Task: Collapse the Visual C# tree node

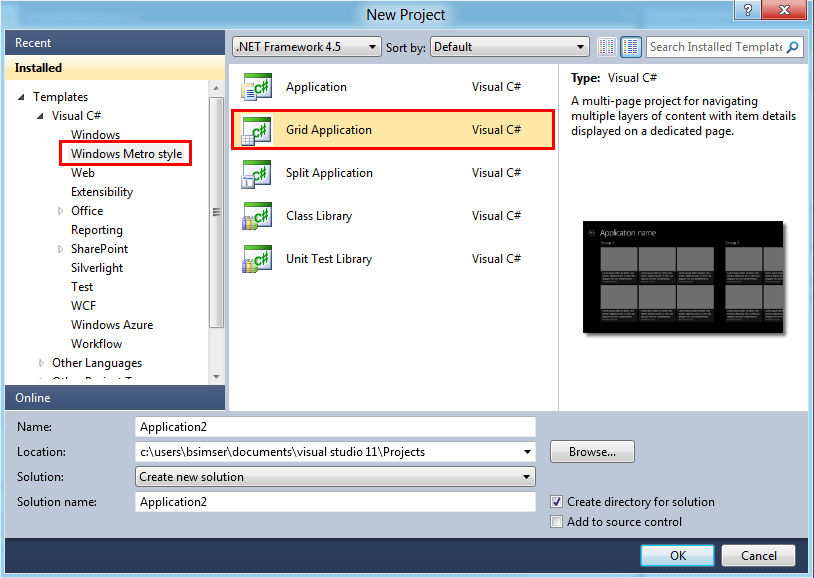Action: tap(40, 116)
